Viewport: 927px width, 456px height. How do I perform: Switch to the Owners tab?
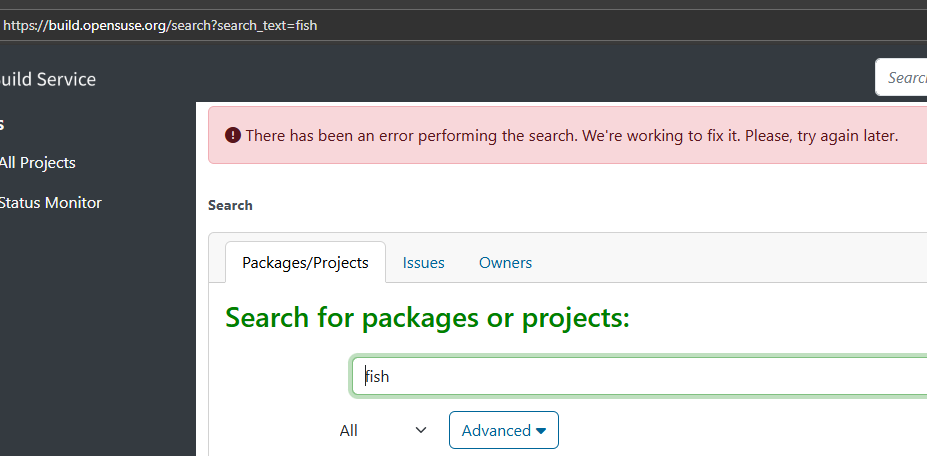[505, 262]
